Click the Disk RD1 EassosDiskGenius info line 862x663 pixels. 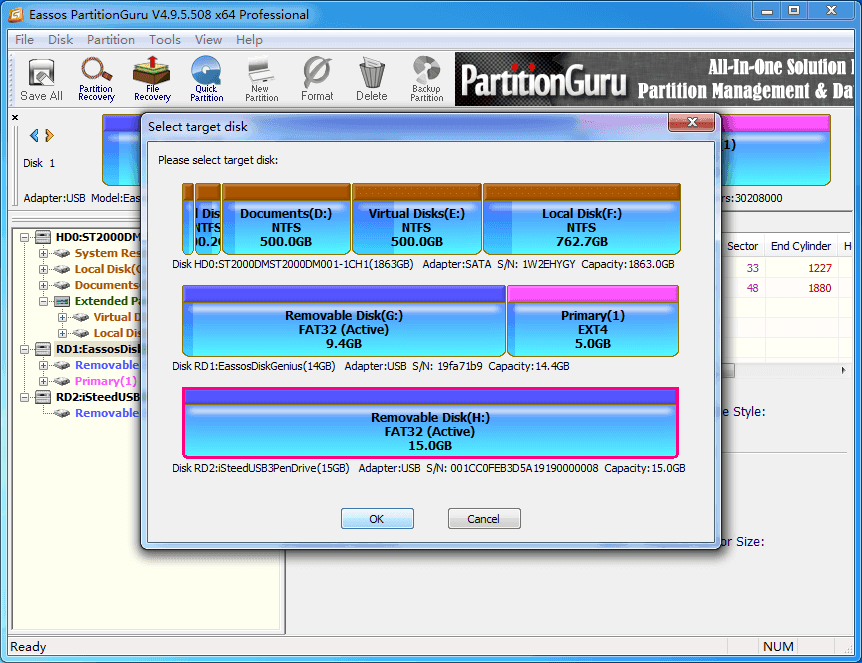[x=371, y=366]
